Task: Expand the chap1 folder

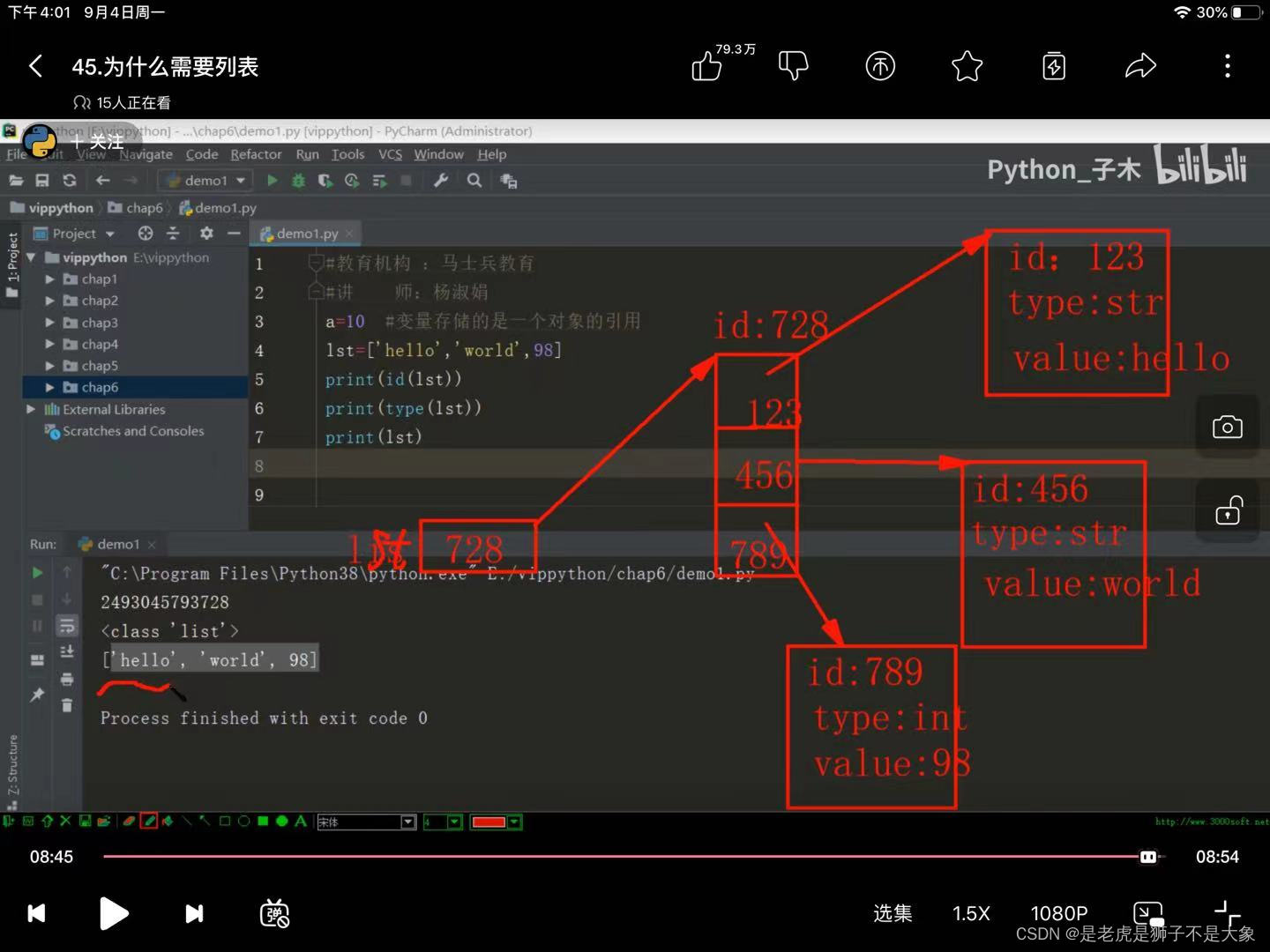Action: point(50,279)
